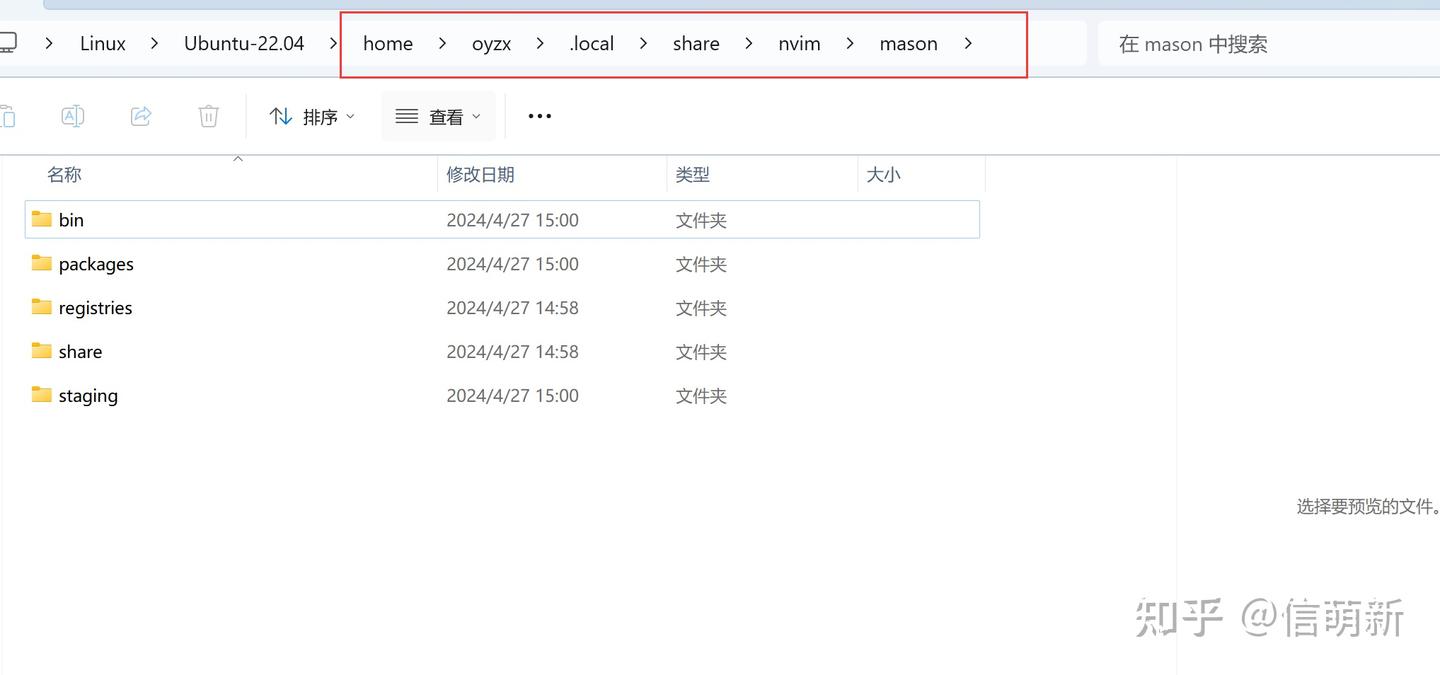
Task: Open the See more (...) toolbar menu
Action: click(539, 115)
